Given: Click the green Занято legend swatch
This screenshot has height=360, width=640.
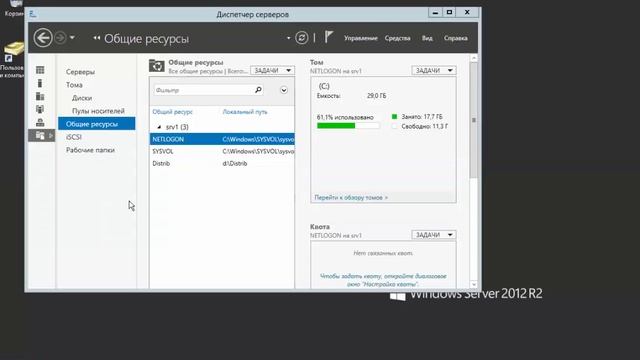Looking at the screenshot, I should coord(394,117).
